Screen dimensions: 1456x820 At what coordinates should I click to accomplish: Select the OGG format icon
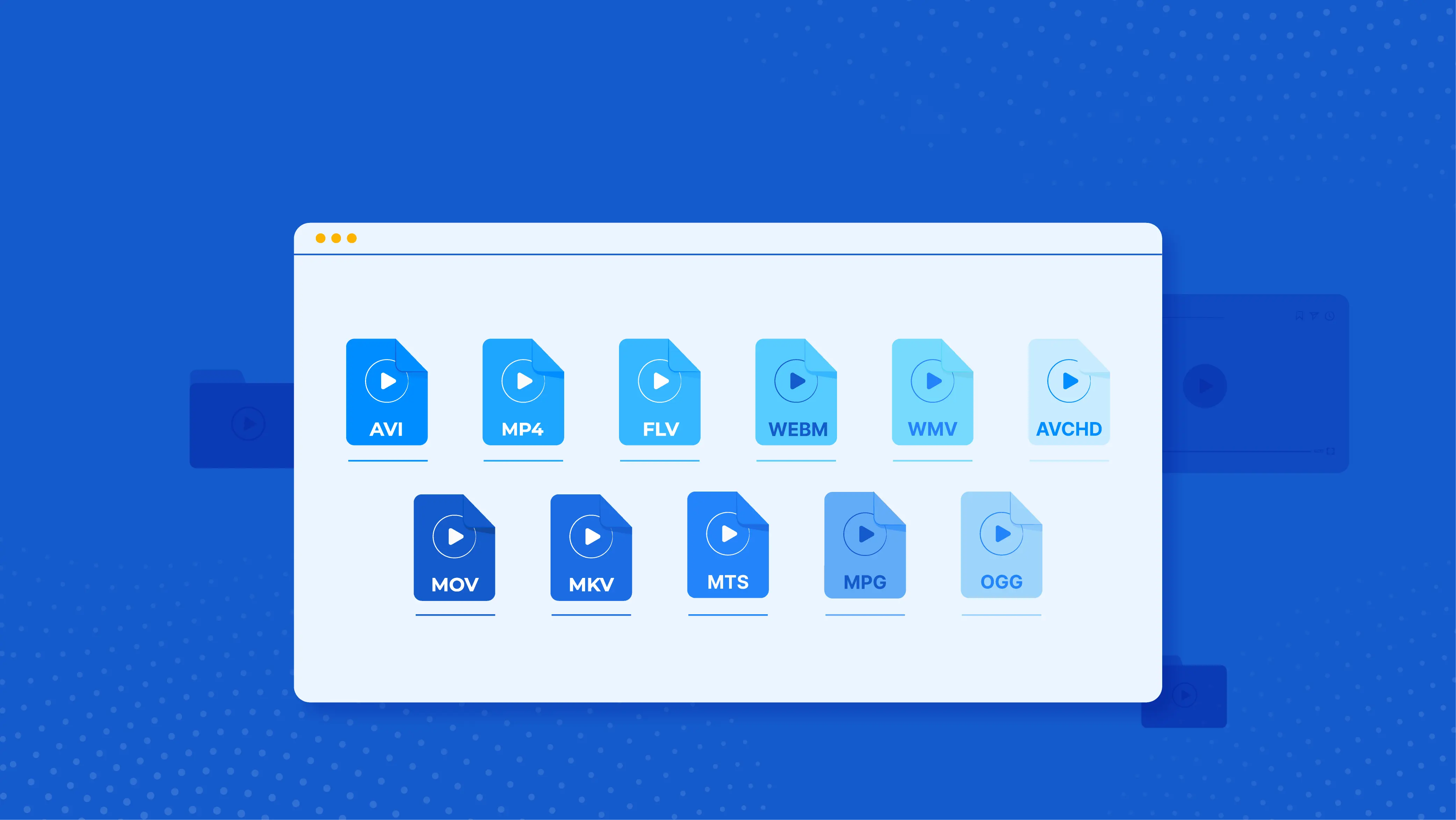tap(1001, 546)
